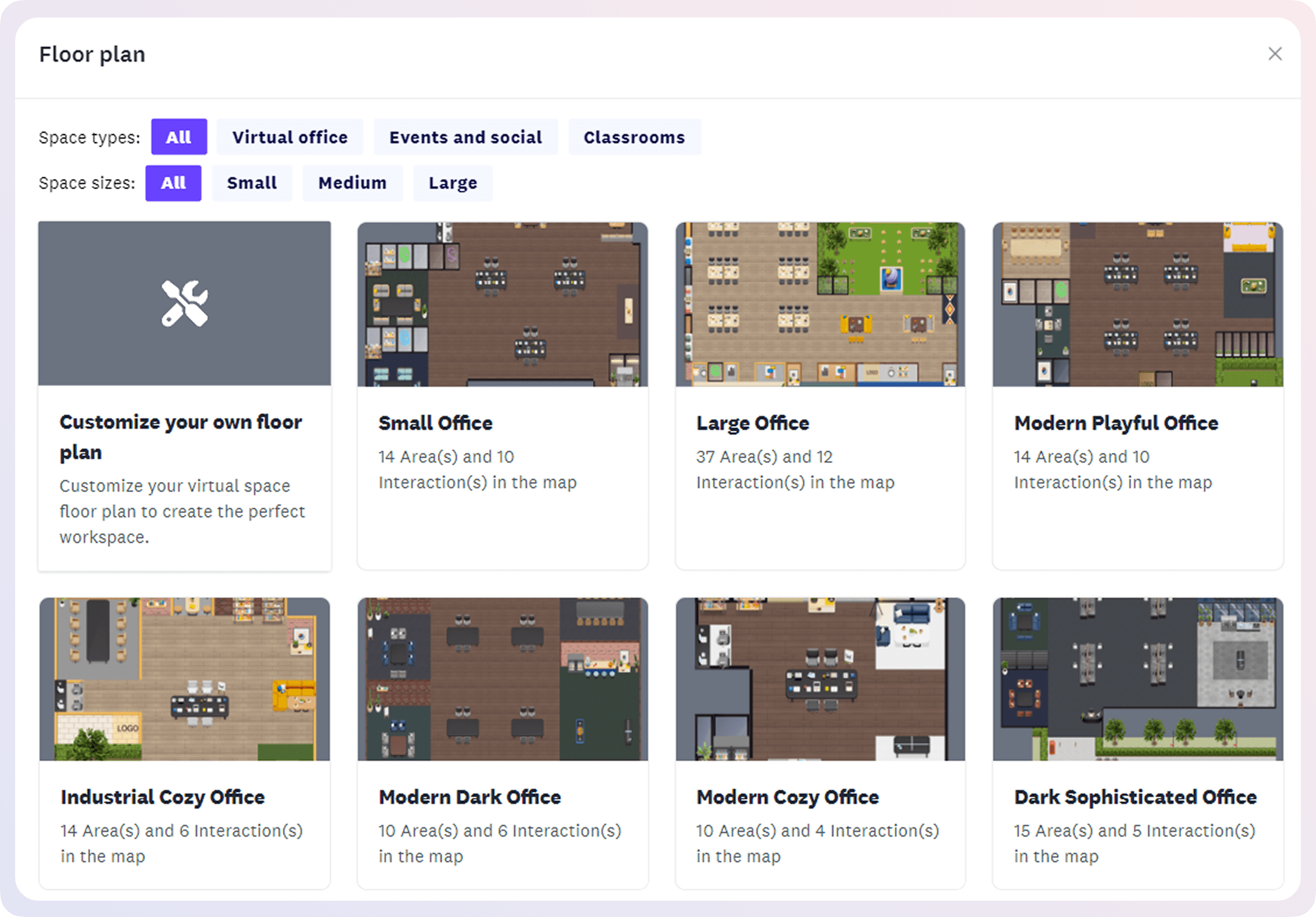
Task: Filter space types by Virtual office
Action: (x=290, y=137)
